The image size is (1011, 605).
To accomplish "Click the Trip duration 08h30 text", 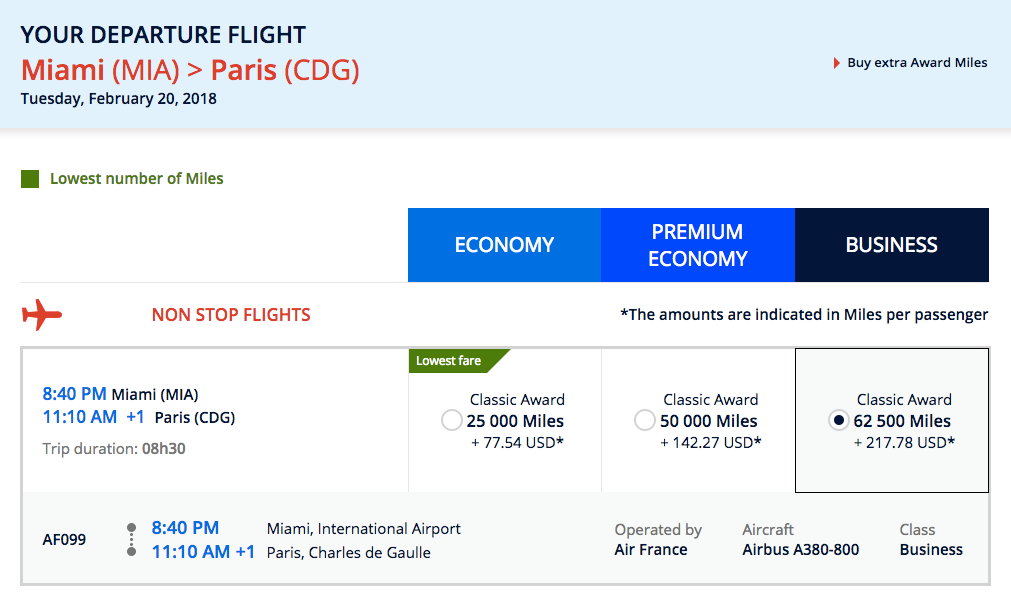I will tap(114, 449).
